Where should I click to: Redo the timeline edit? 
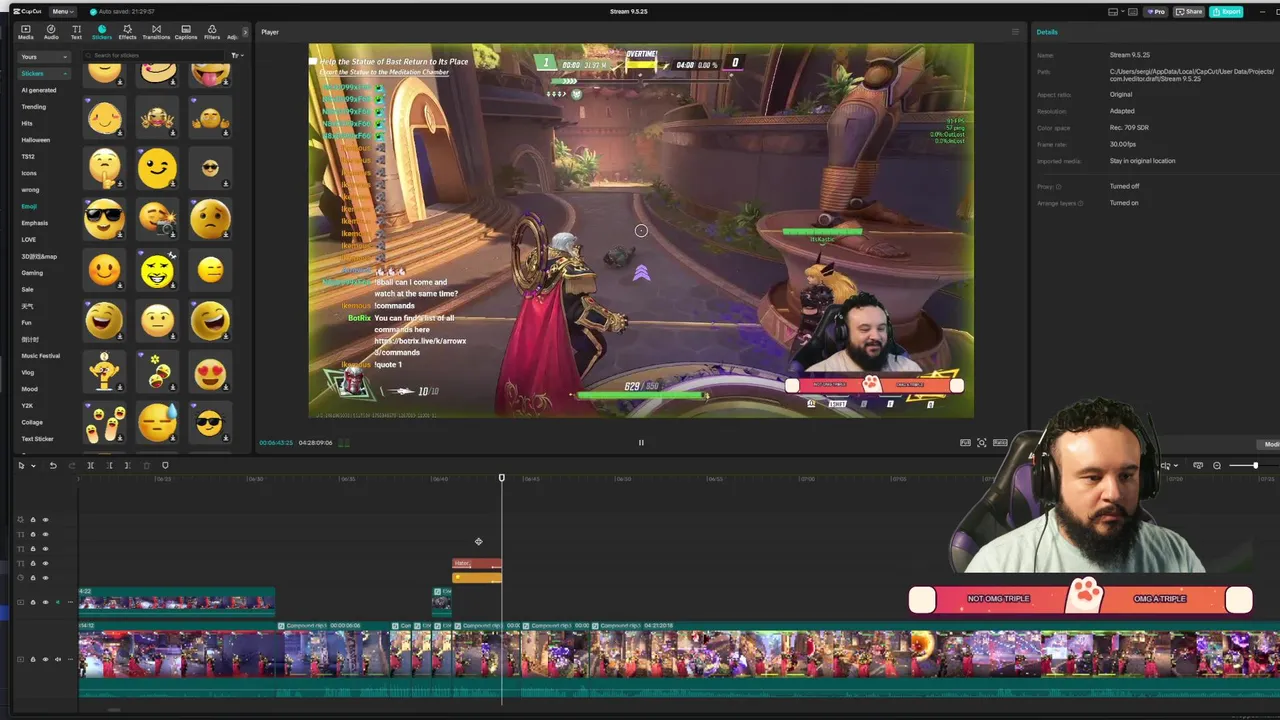[72, 466]
